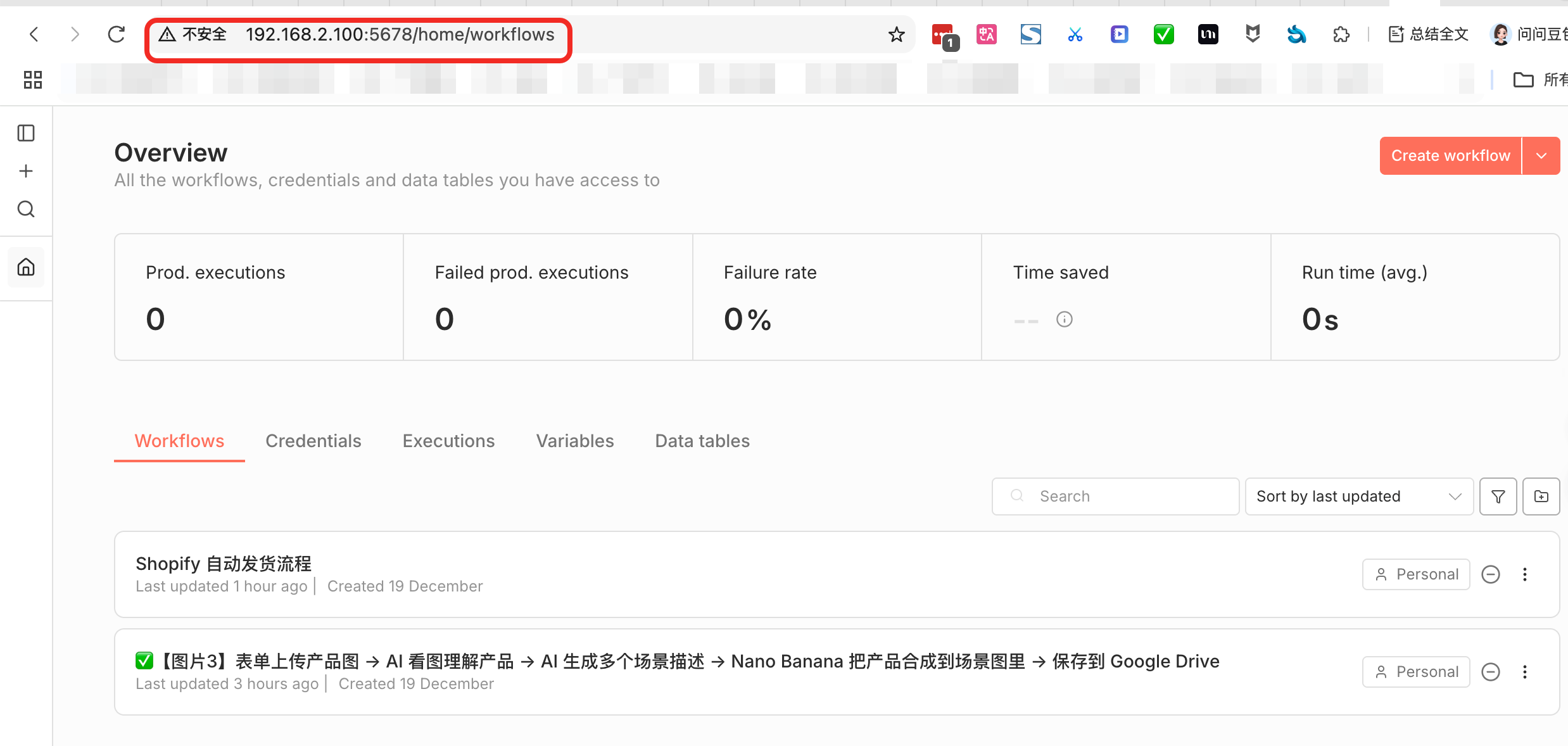Viewport: 1568px width, 746px height.
Task: Click the plus icon in sidebar
Action: (x=26, y=171)
